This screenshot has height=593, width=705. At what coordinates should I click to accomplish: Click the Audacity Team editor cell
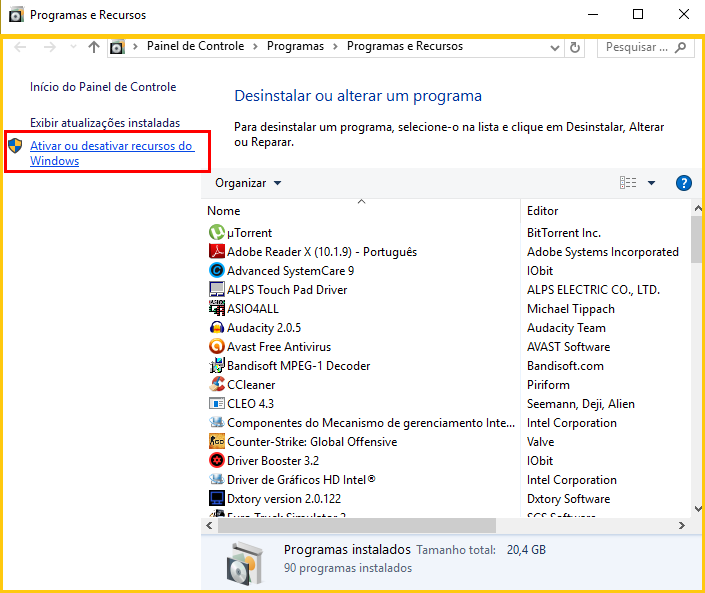(566, 328)
